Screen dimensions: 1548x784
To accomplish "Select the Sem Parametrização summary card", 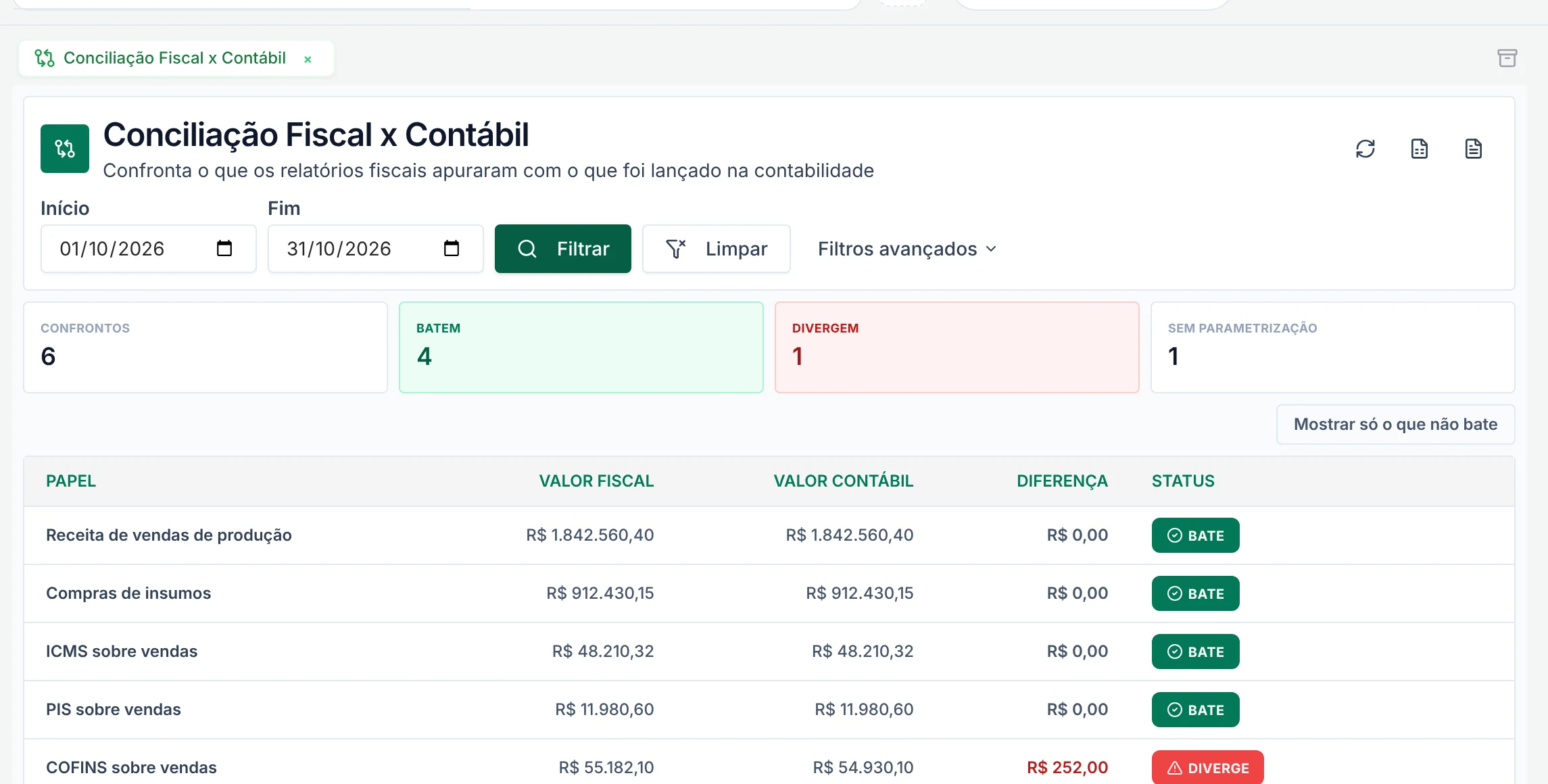I will (1333, 347).
